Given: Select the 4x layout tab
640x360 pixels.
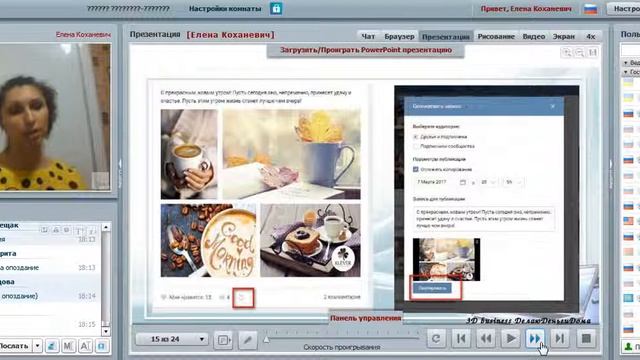Looking at the screenshot, I should coord(591,36).
